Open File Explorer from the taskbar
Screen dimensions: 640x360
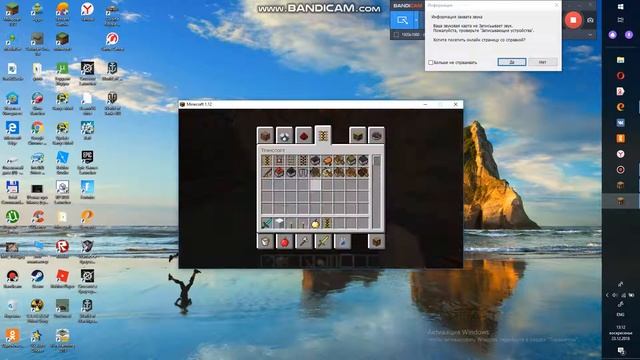(621, 60)
